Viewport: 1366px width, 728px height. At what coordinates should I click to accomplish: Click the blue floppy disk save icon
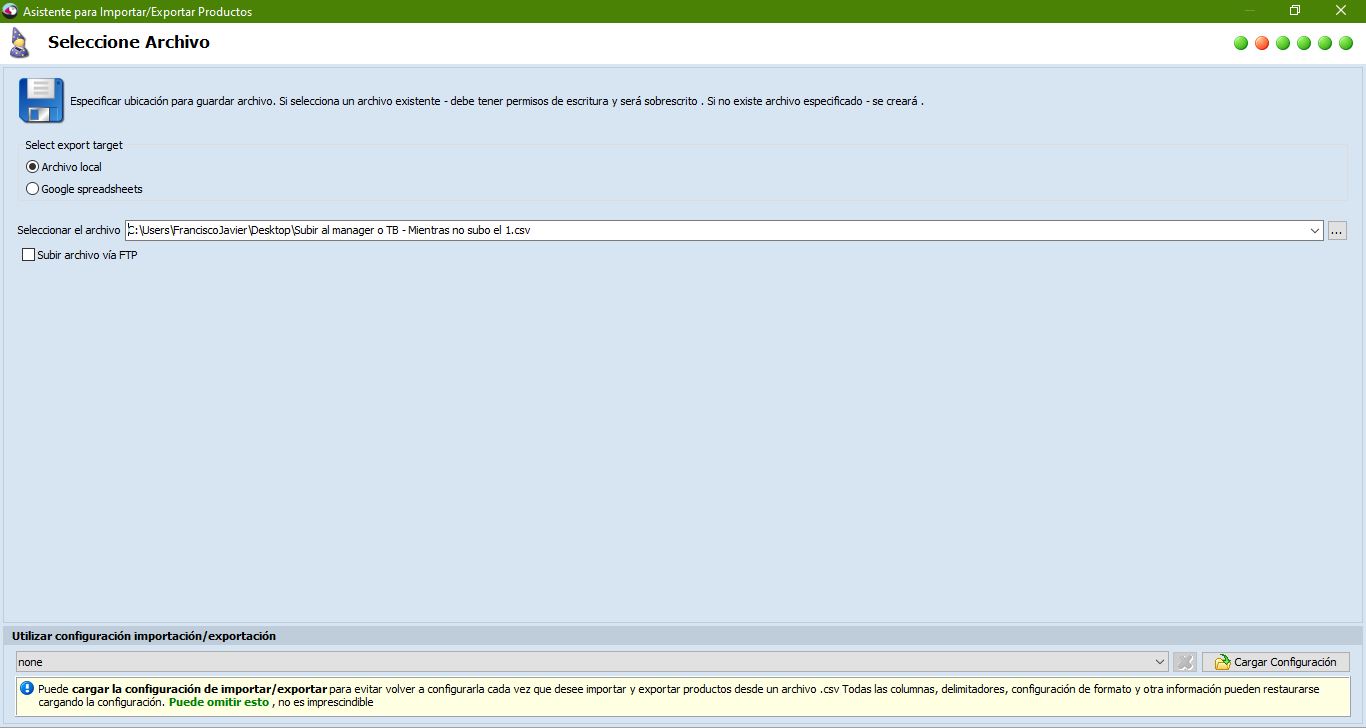tap(41, 100)
